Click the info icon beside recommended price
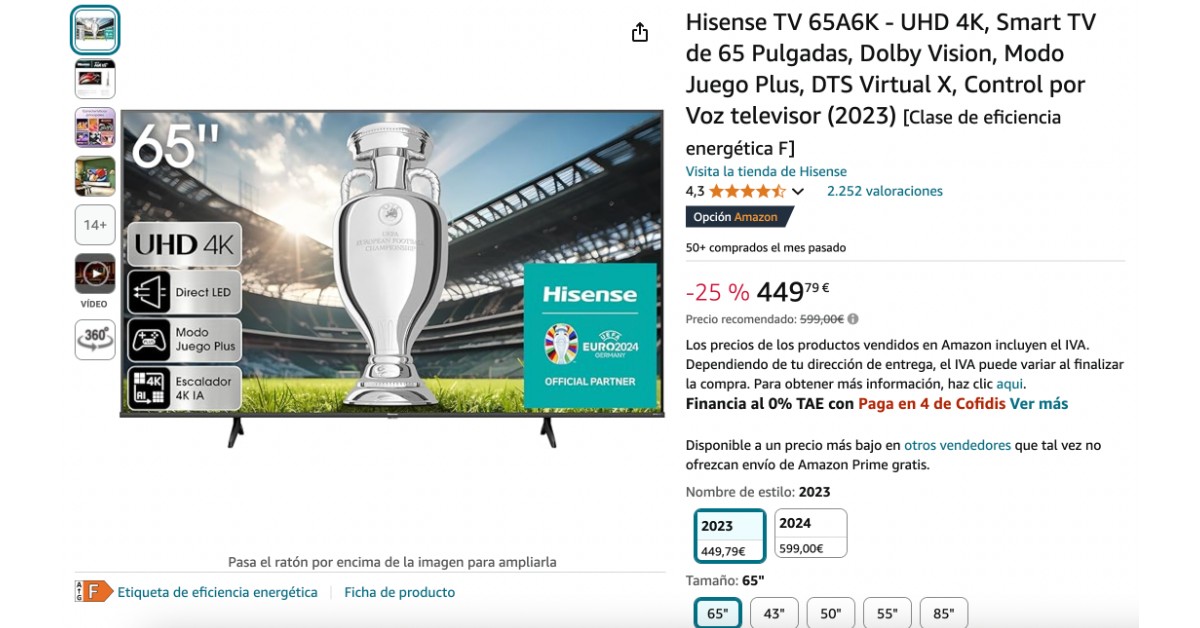 (x=853, y=319)
